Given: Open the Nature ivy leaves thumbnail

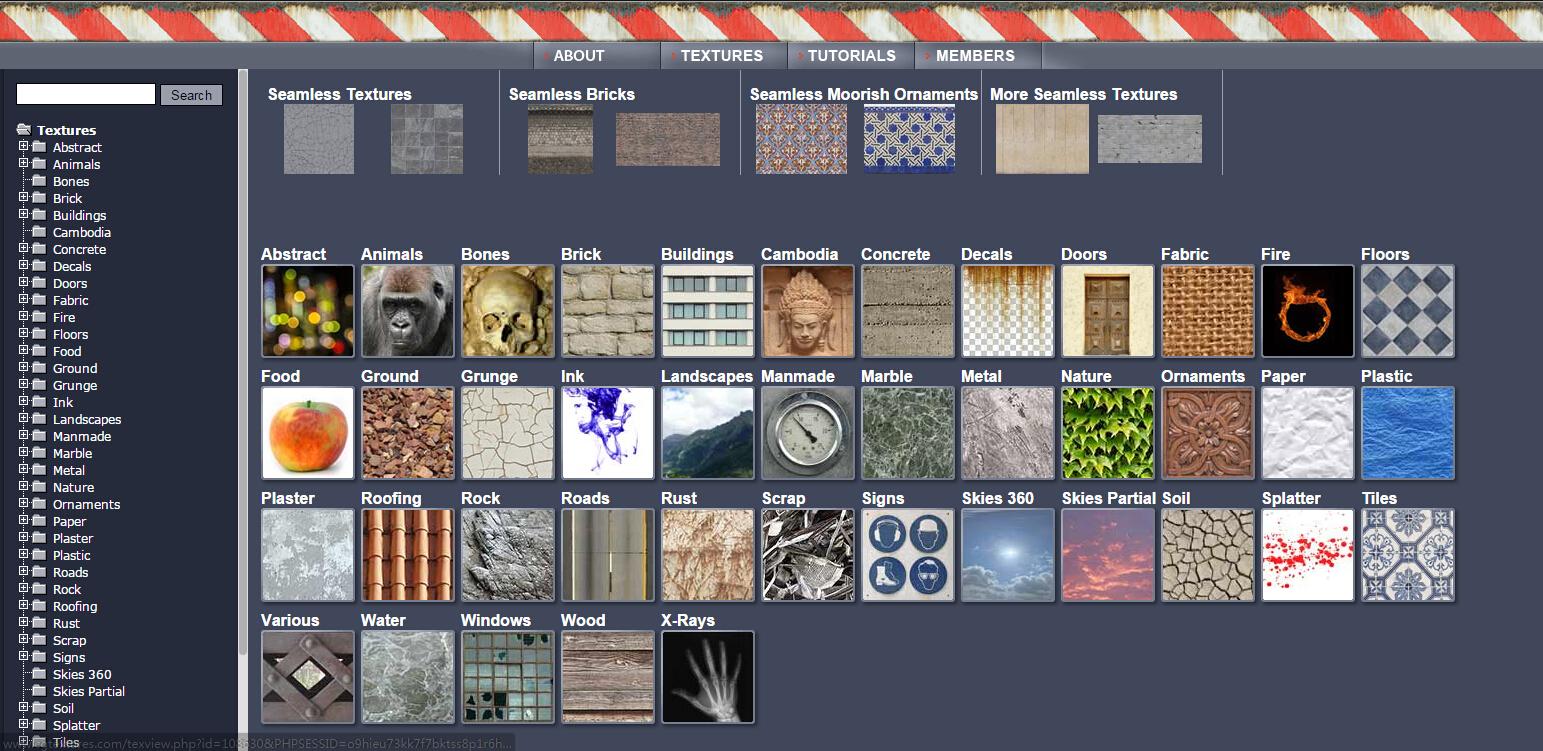Looking at the screenshot, I should [1108, 433].
